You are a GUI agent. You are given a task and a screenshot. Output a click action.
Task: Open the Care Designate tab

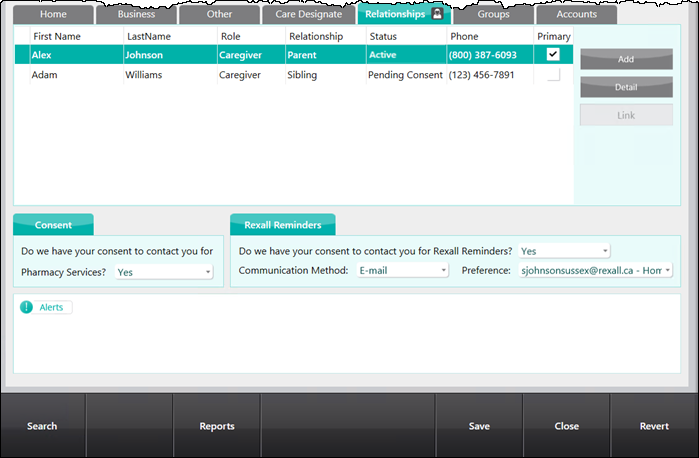point(307,15)
